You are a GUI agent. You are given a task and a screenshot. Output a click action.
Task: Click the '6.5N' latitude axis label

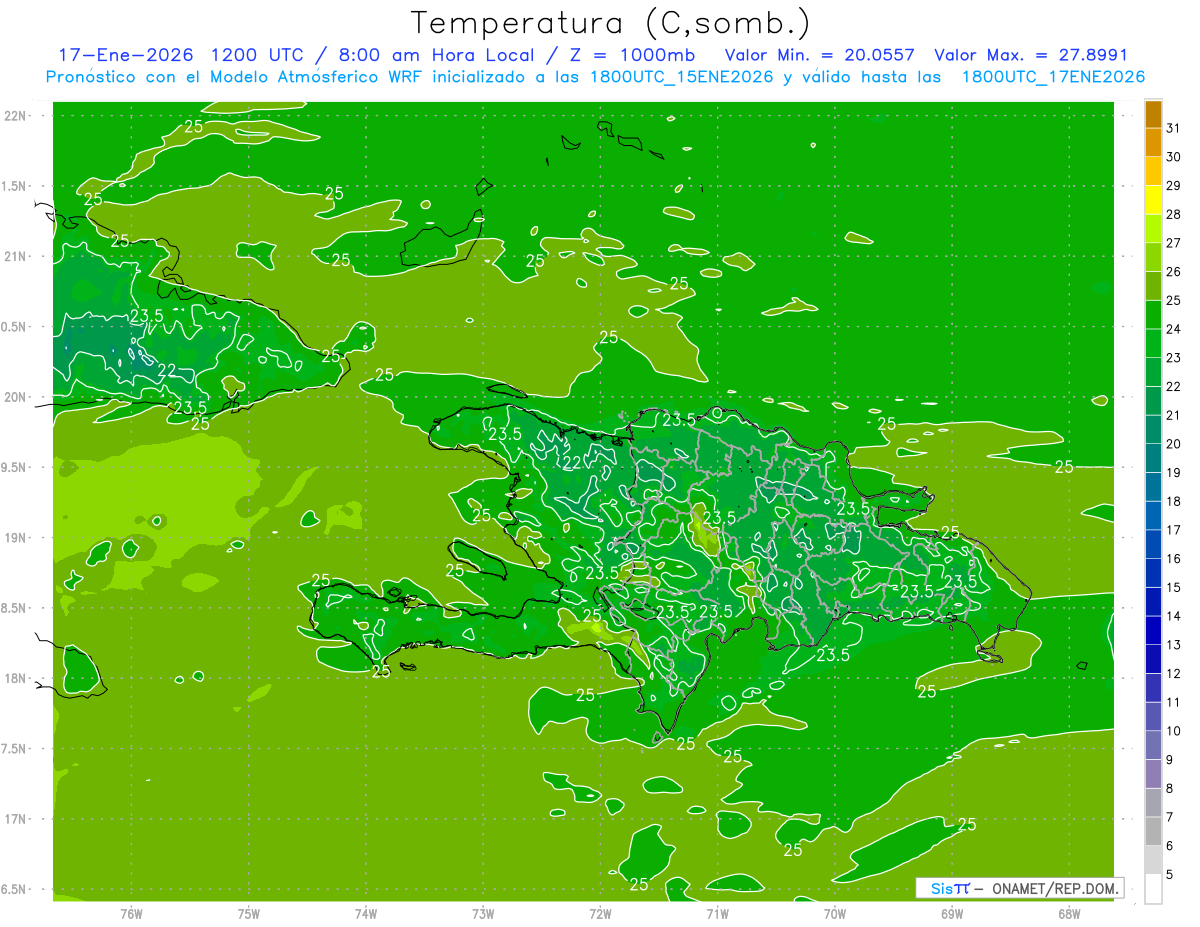(x=15, y=889)
